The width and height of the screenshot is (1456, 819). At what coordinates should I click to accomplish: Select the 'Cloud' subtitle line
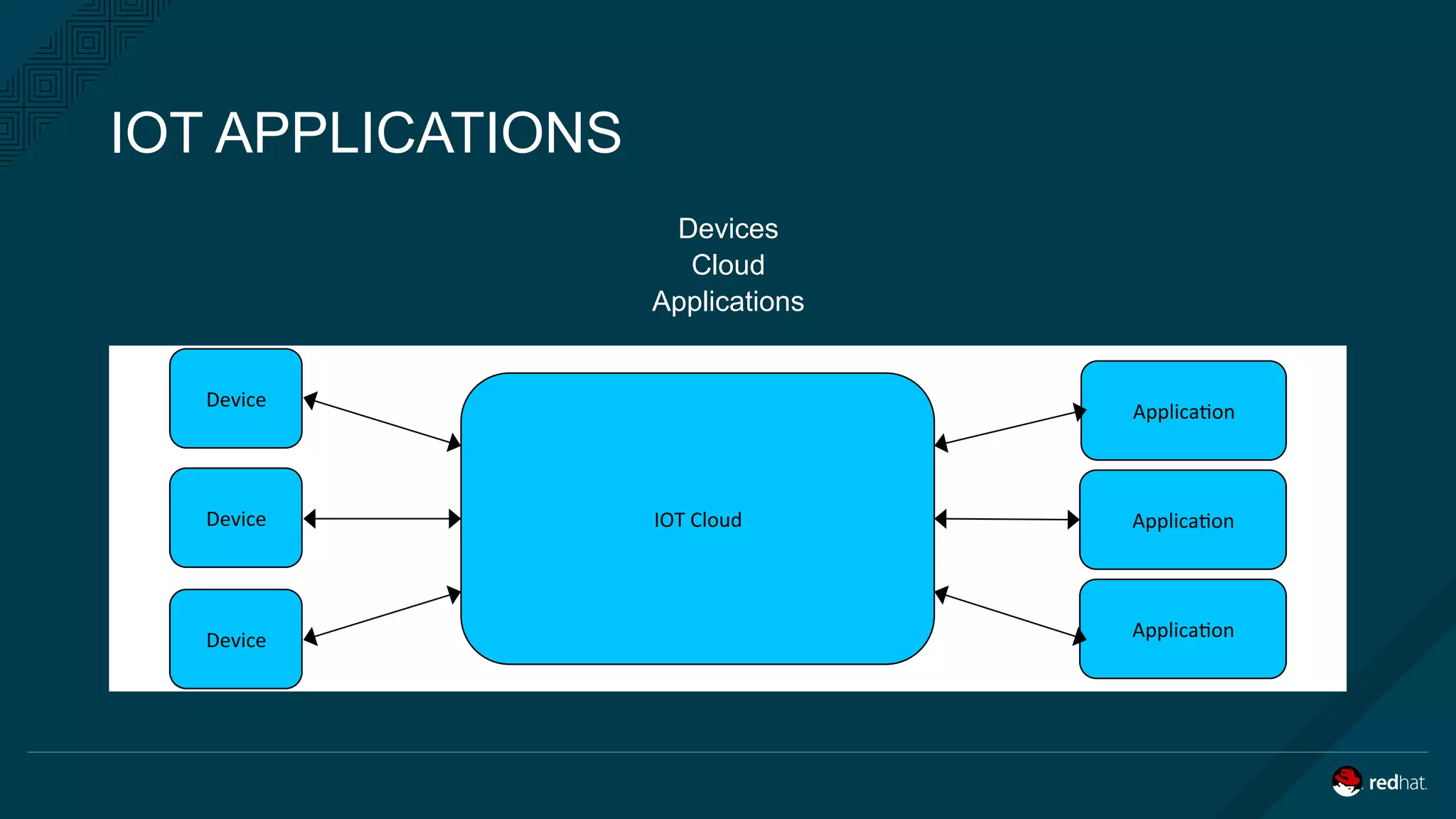pos(728,265)
